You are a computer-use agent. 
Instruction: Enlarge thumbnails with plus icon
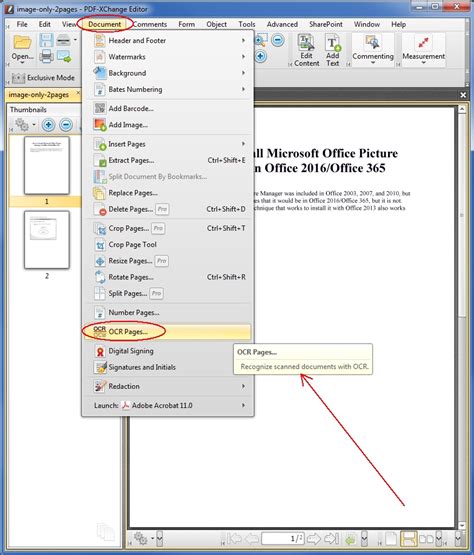(48, 125)
